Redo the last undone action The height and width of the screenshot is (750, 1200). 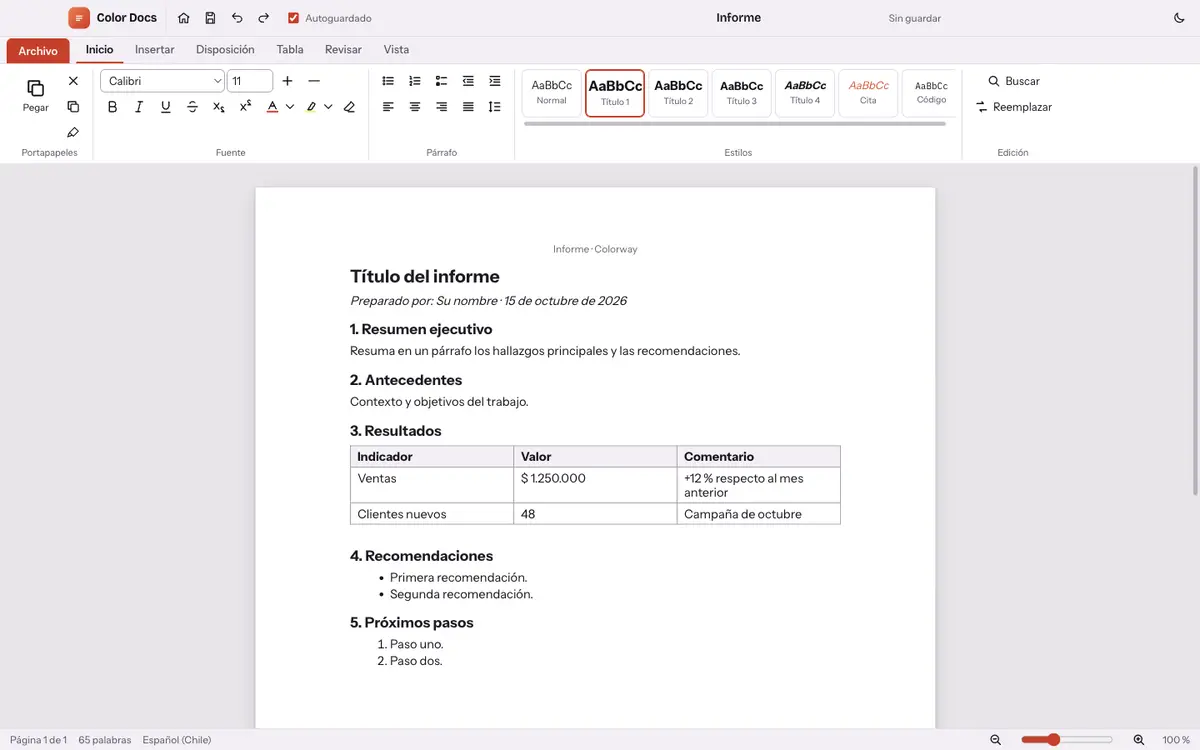pyautogui.click(x=264, y=18)
